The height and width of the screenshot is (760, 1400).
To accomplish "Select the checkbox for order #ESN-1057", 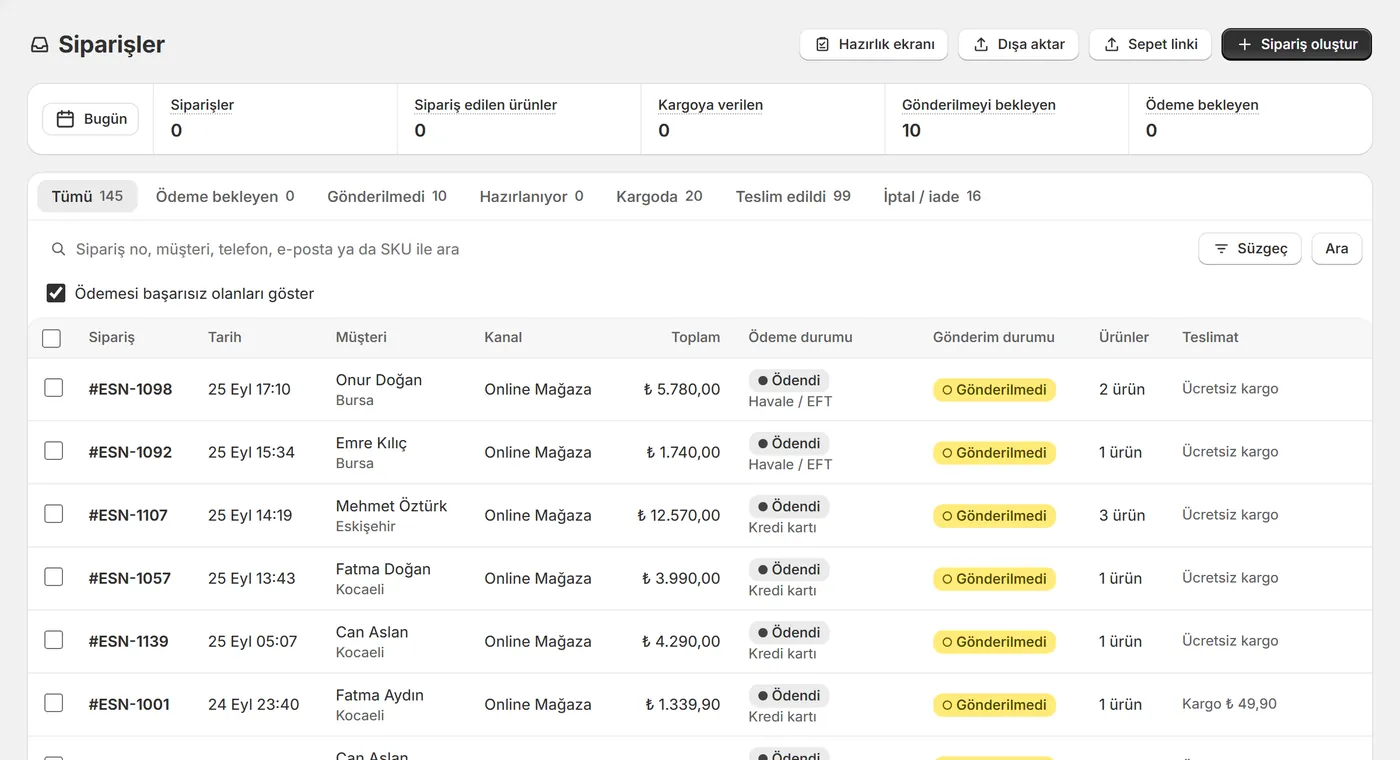I will (x=54, y=577).
